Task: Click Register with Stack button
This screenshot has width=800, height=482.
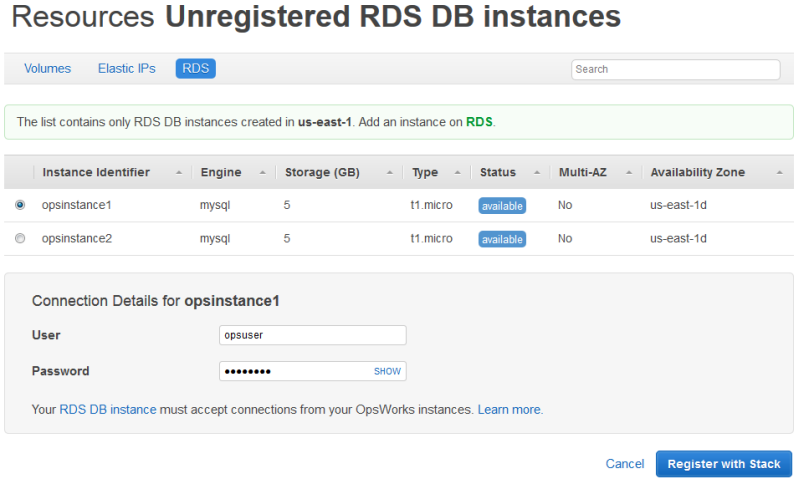Action: (x=724, y=464)
